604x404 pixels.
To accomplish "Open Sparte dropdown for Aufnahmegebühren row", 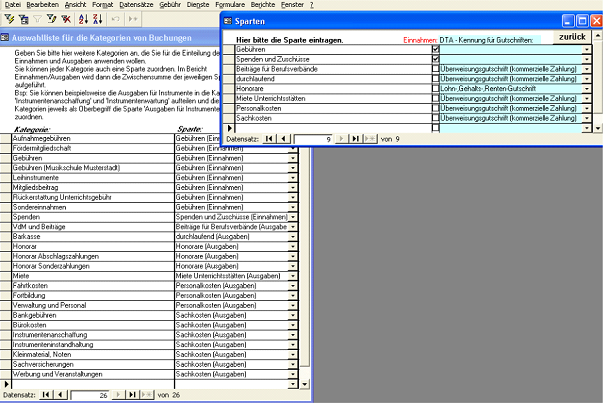I will click(293, 139).
